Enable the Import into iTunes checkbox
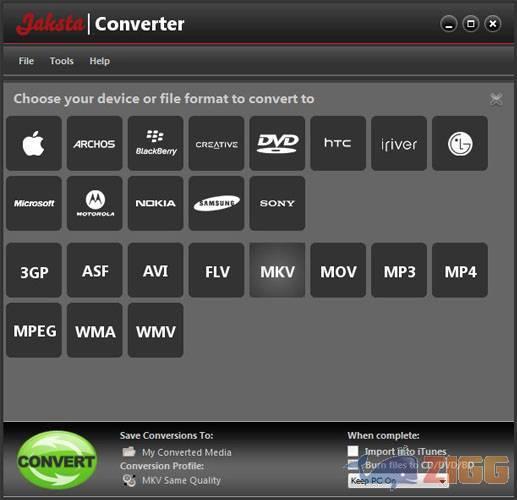This screenshot has height=500, width=517. [x=353, y=451]
